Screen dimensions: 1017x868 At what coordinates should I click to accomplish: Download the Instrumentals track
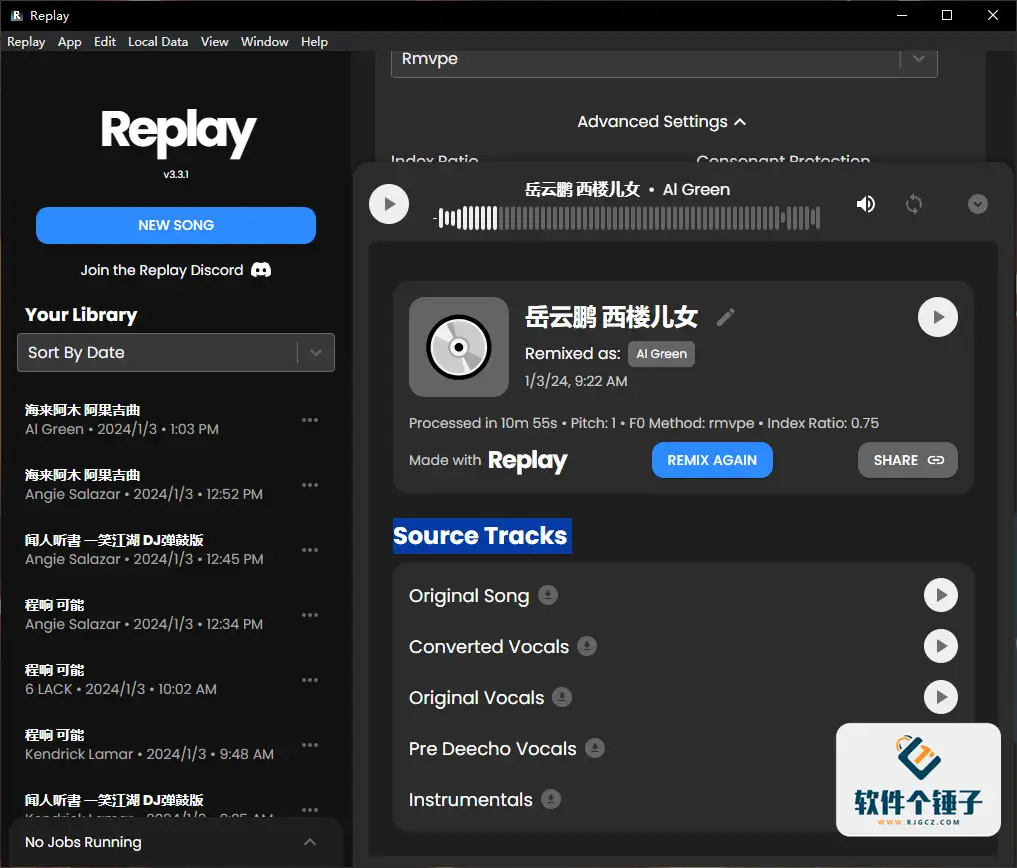point(551,799)
